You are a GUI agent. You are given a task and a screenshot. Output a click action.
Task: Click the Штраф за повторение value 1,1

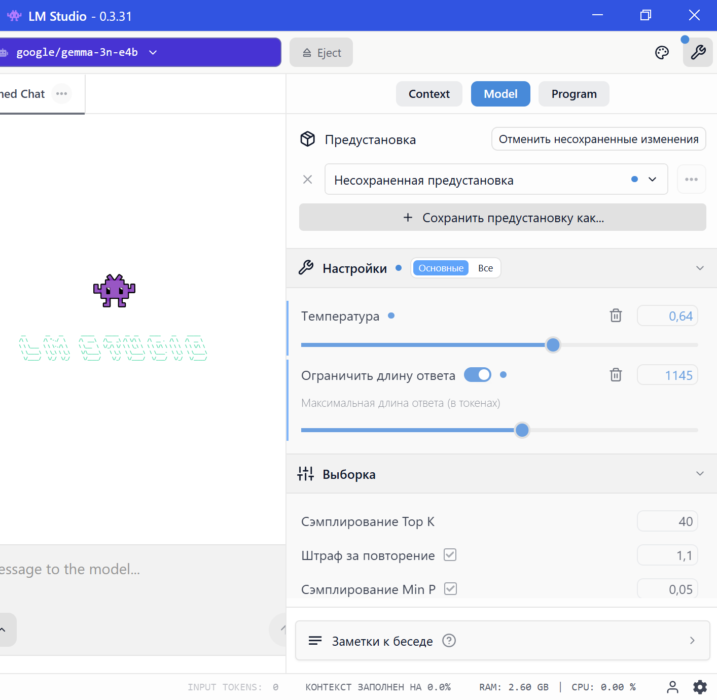pos(667,556)
